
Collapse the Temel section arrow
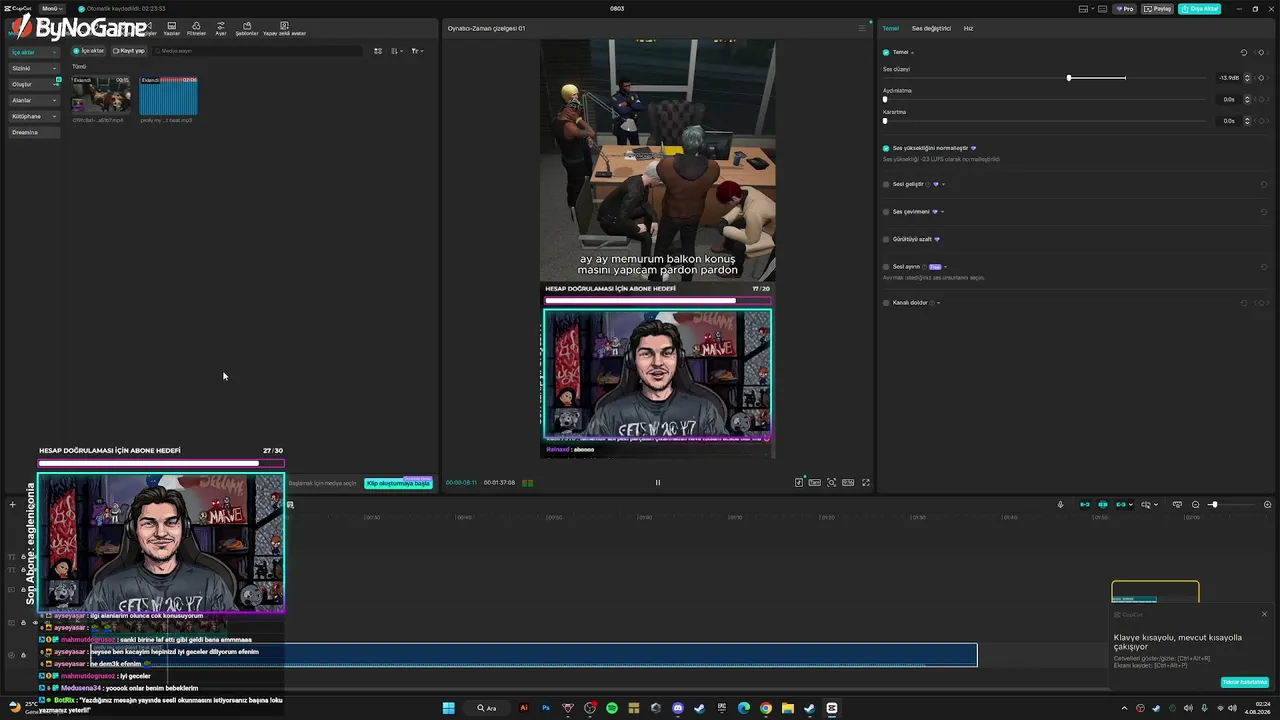coord(912,52)
